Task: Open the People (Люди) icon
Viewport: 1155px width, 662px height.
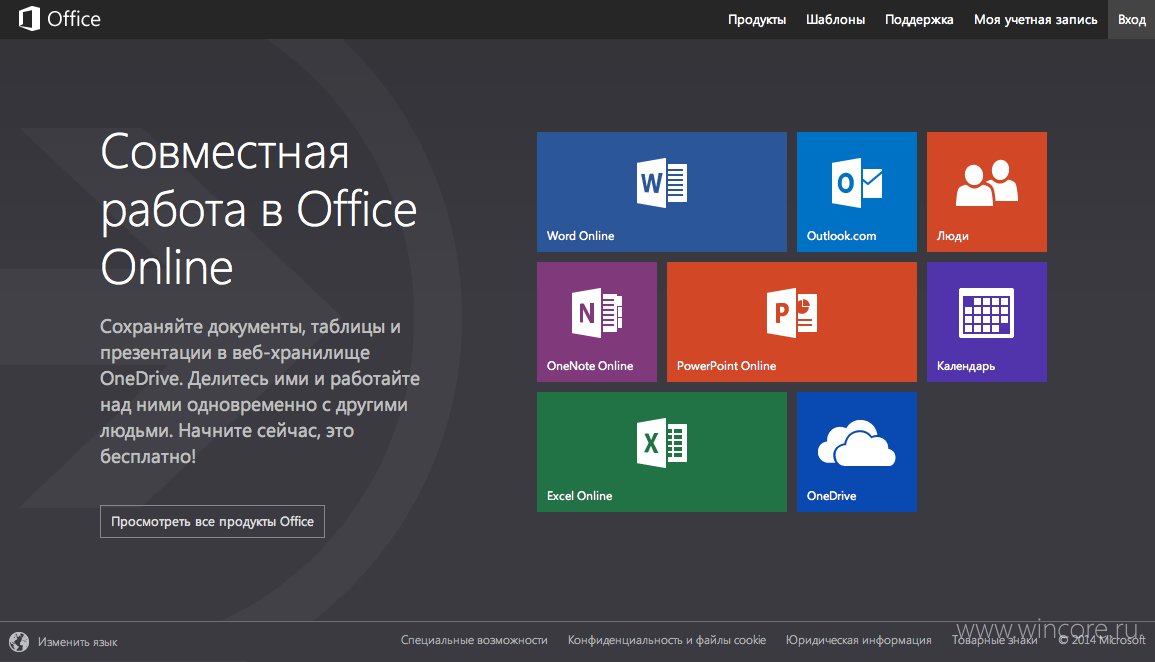Action: (x=986, y=183)
